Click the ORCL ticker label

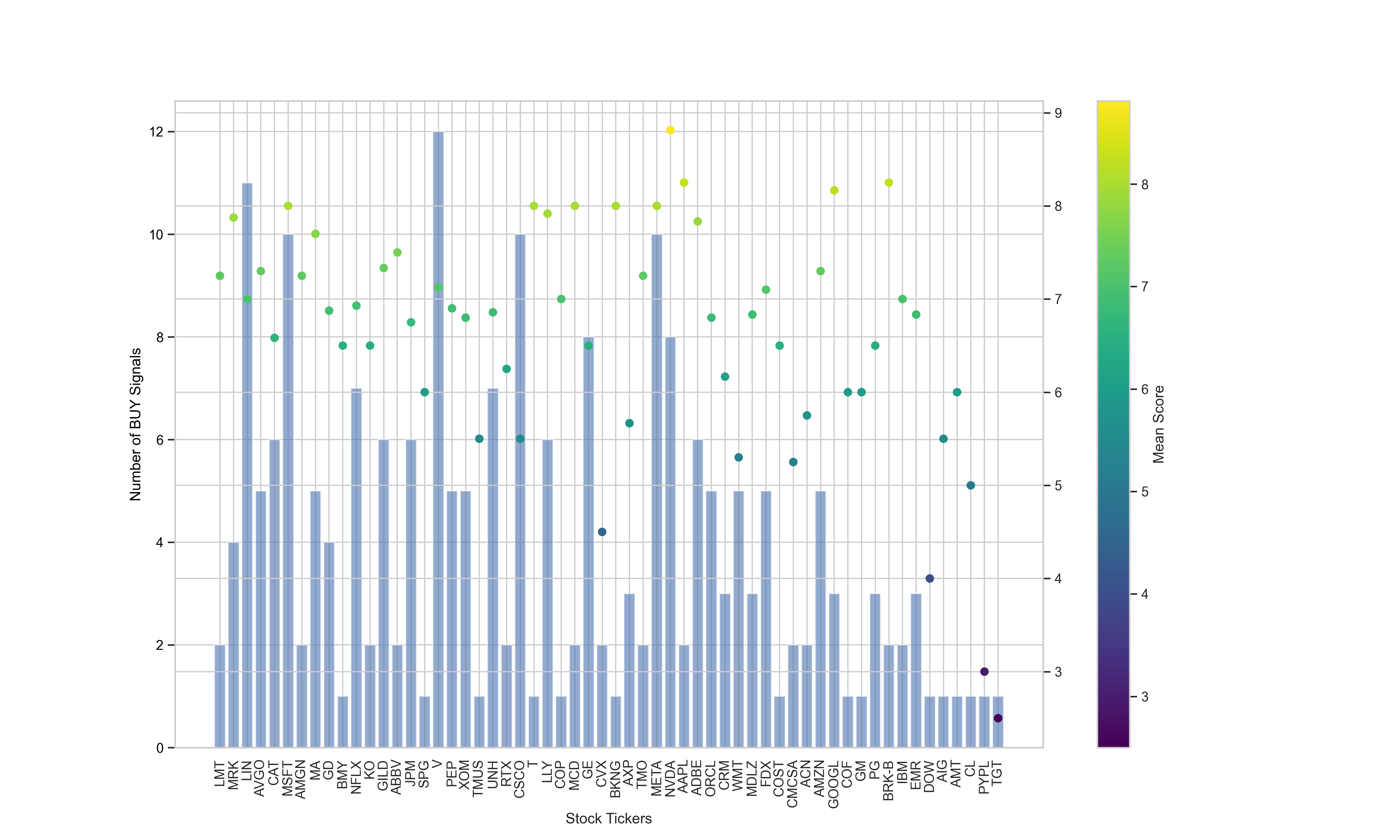[x=711, y=778]
